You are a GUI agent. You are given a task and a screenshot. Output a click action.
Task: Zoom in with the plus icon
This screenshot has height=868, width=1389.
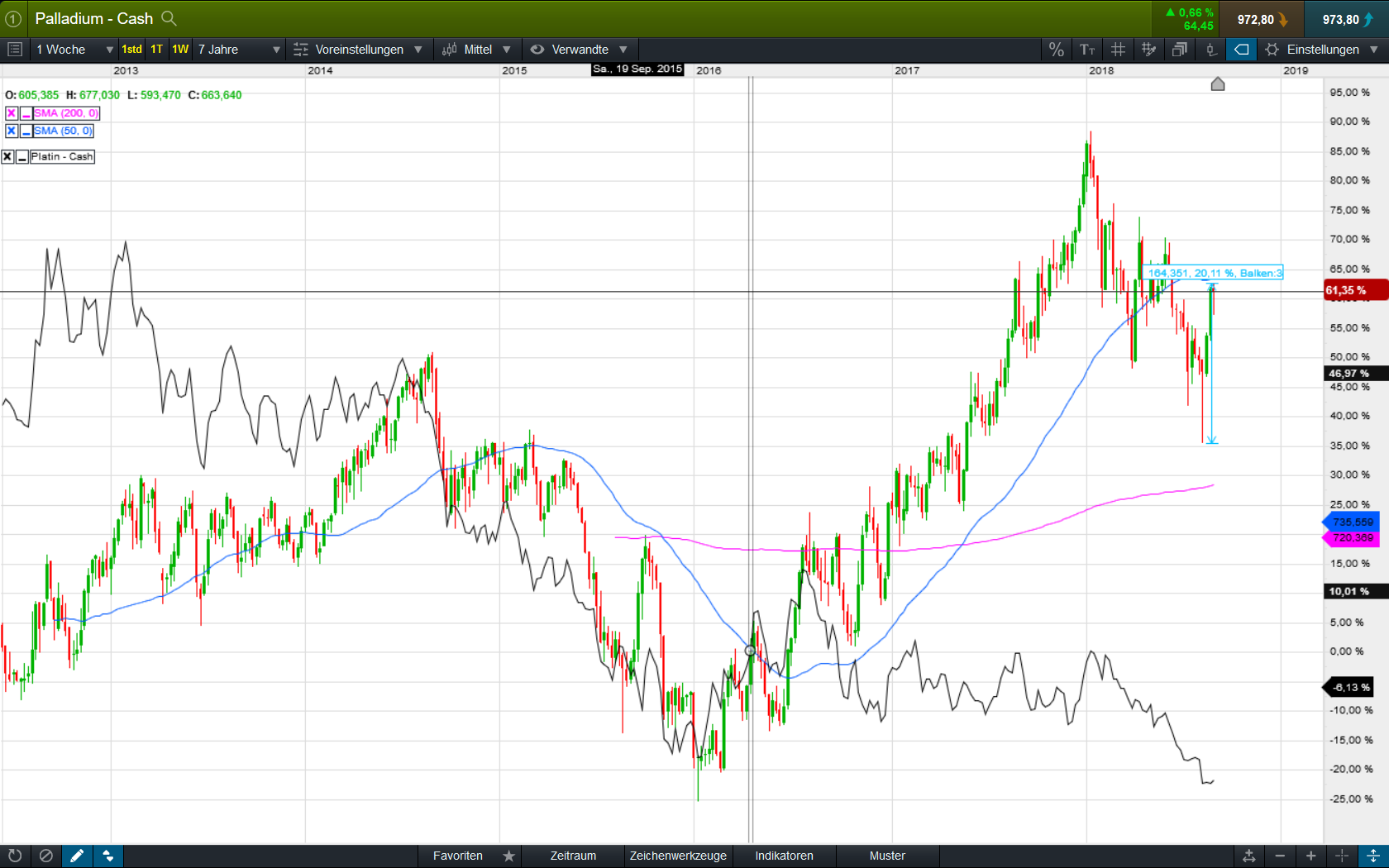coord(1310,856)
